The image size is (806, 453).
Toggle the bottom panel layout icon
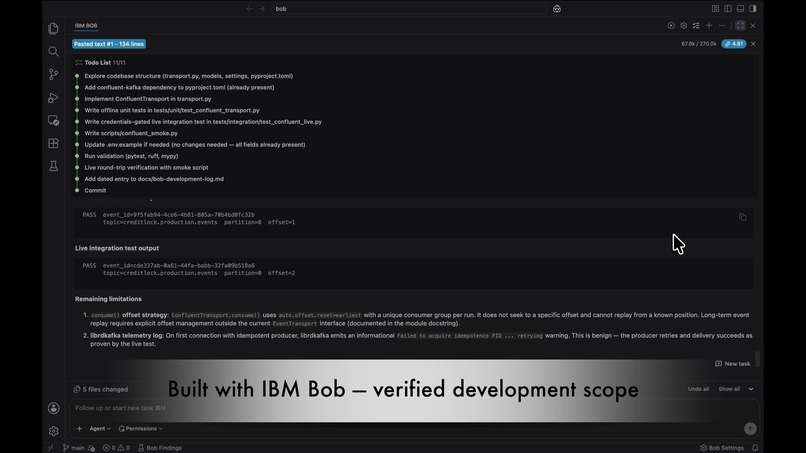pos(740,9)
